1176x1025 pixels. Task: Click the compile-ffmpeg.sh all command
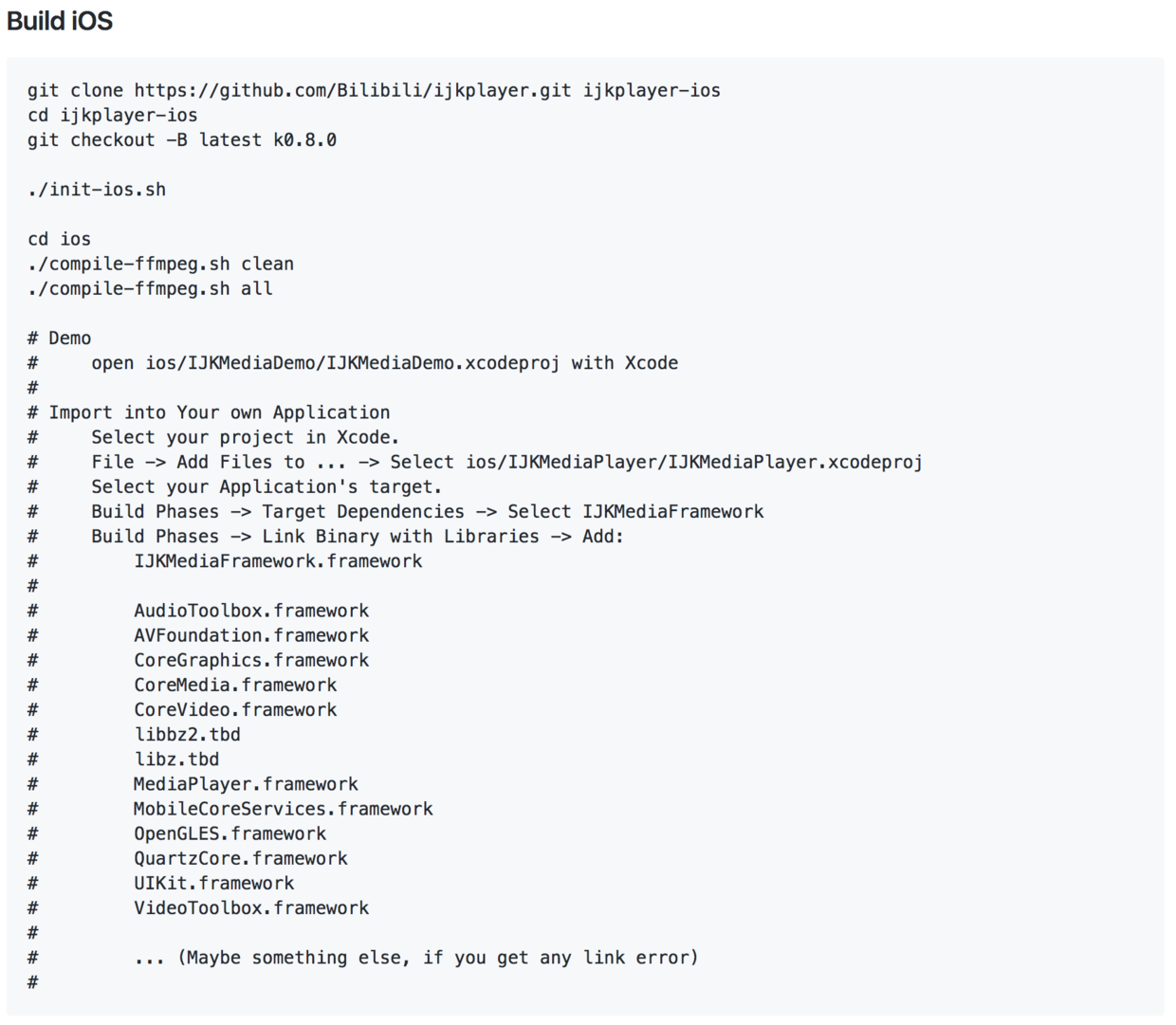click(x=150, y=288)
